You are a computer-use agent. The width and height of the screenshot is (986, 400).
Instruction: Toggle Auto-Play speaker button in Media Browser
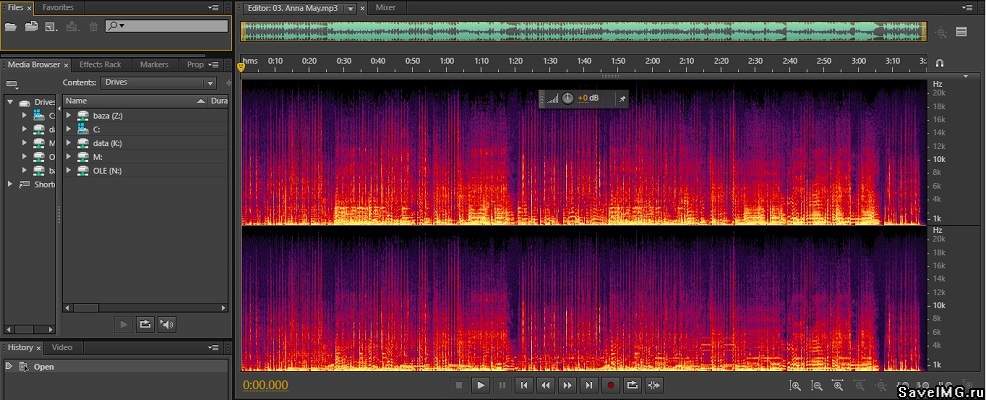(167, 324)
